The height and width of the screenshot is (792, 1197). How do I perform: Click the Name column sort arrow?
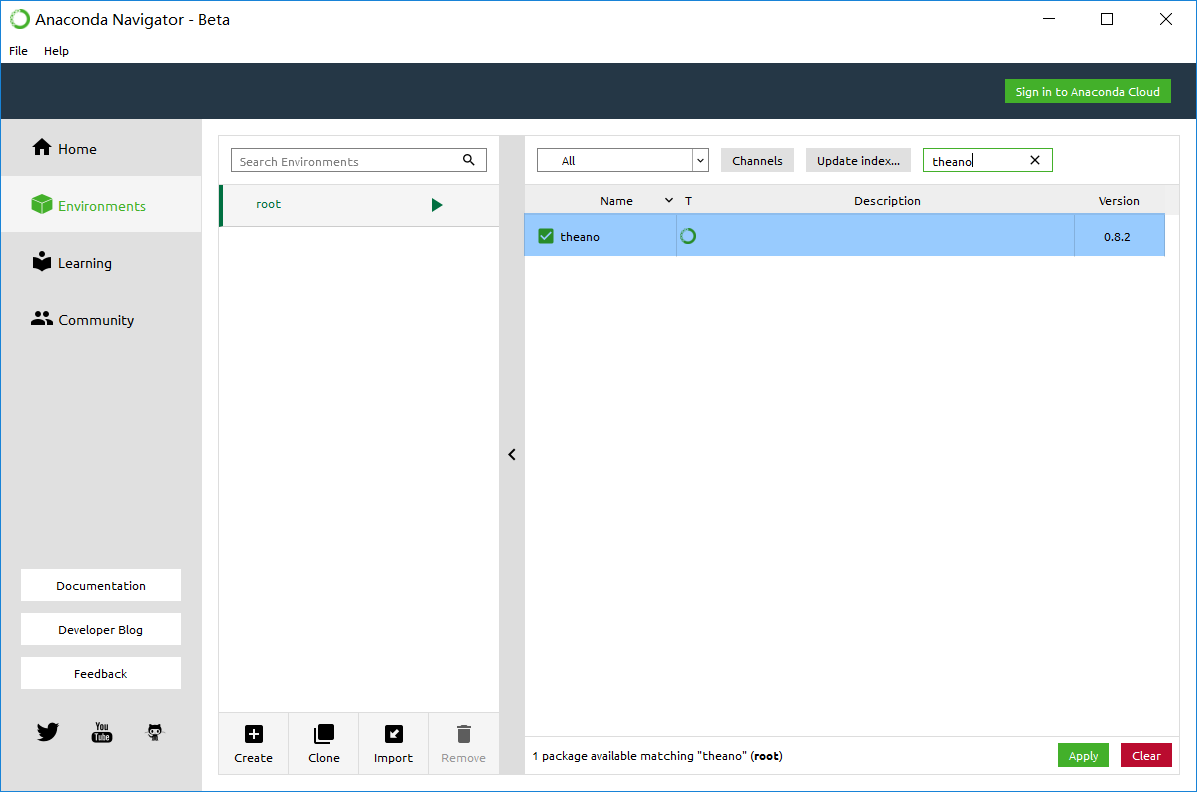669,200
